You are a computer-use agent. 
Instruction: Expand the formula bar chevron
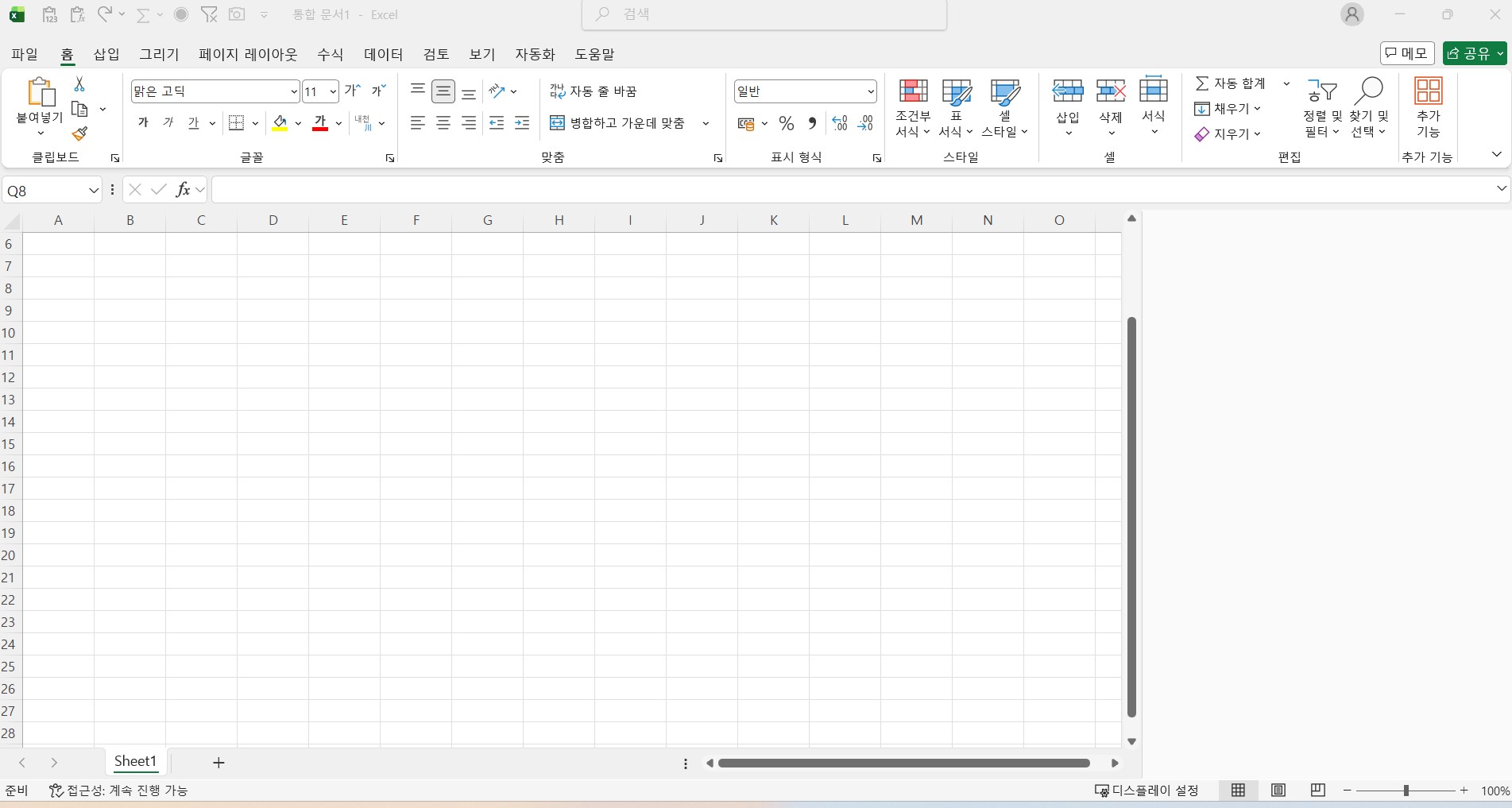tap(1501, 188)
